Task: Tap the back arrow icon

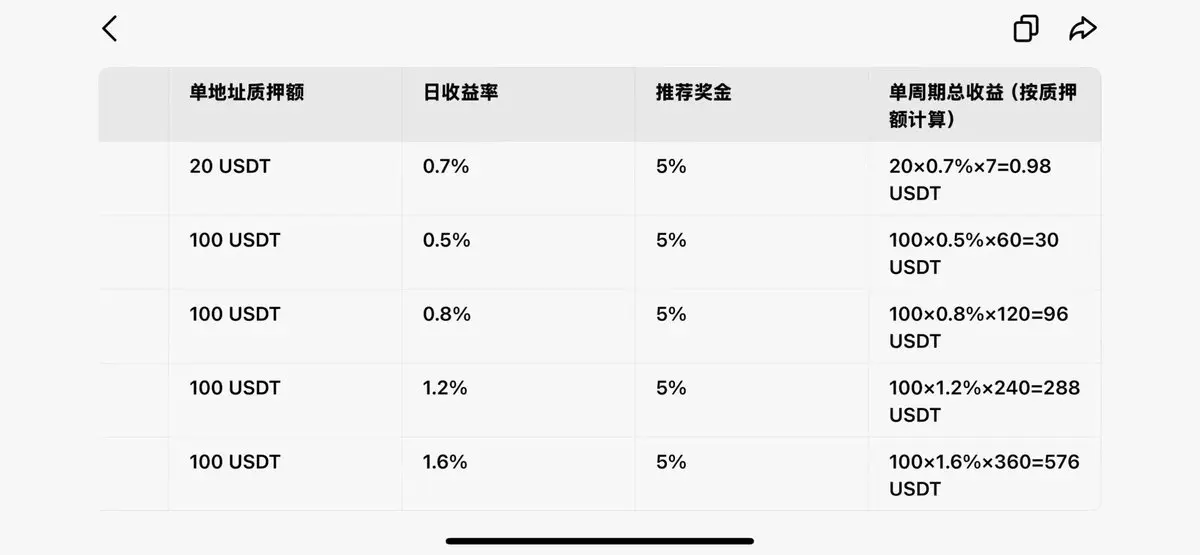Action: pyautogui.click(x=110, y=29)
